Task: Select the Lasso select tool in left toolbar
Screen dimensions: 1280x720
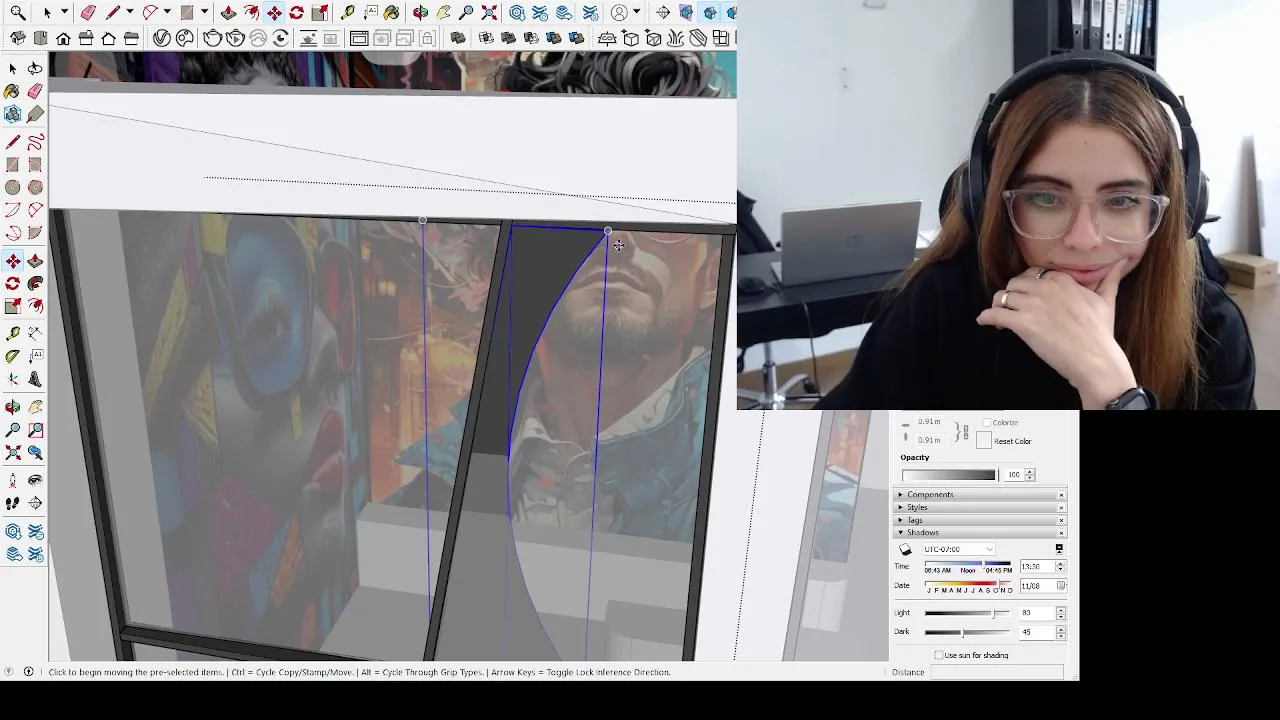Action: (x=35, y=68)
